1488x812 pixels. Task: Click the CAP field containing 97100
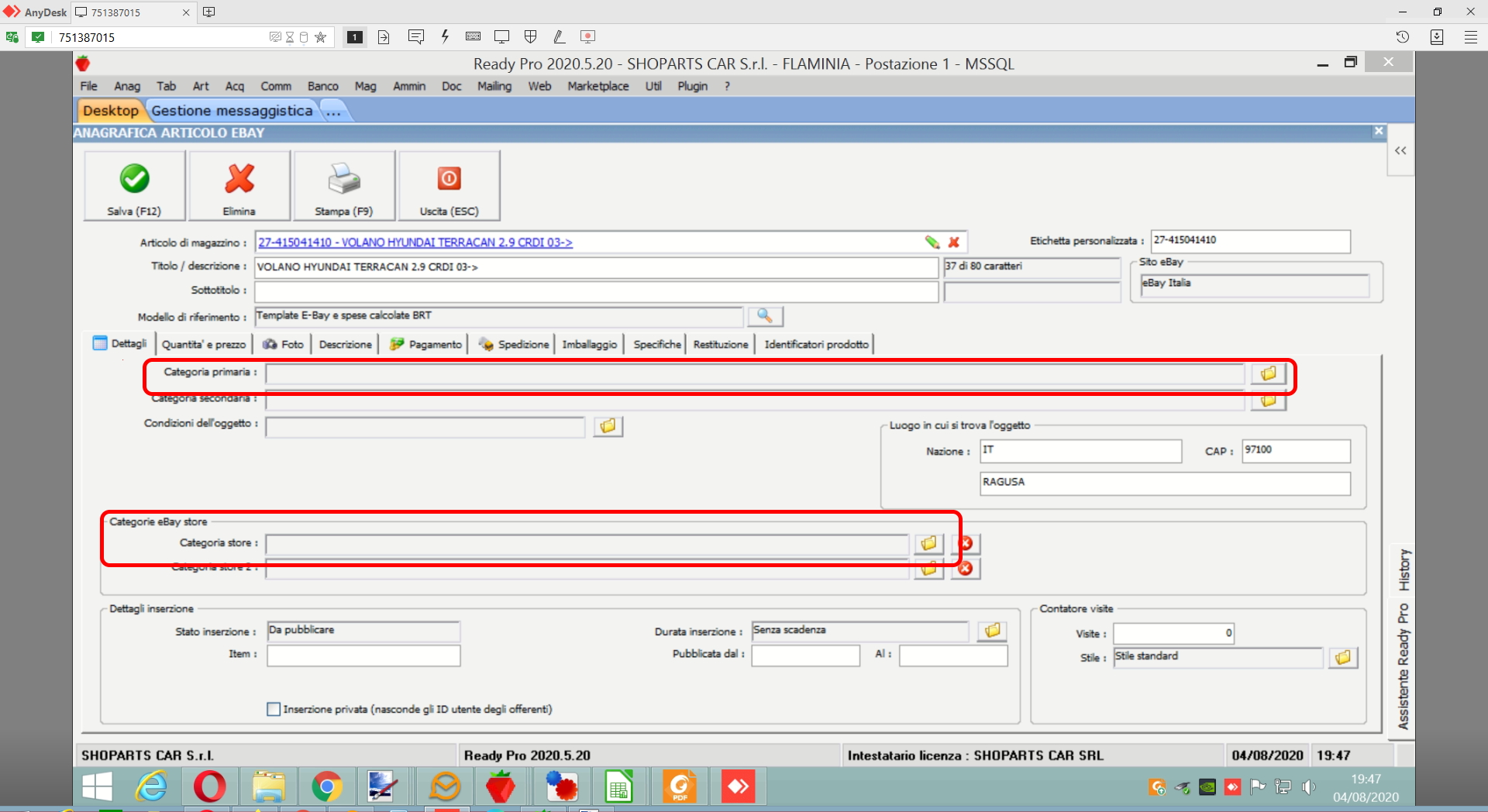click(1296, 451)
